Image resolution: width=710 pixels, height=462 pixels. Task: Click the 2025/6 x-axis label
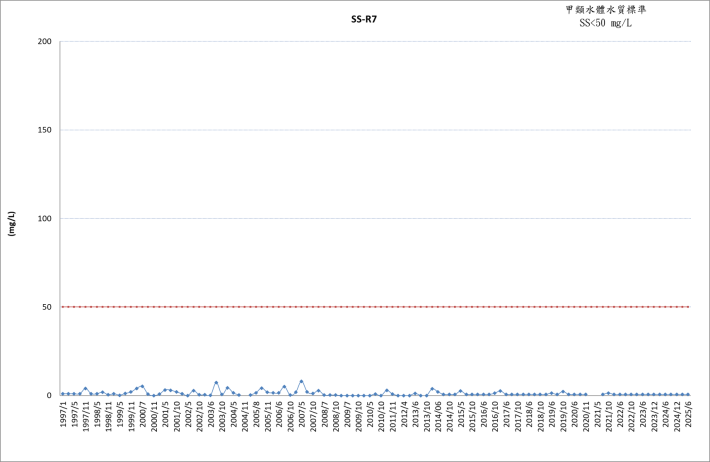click(688, 413)
